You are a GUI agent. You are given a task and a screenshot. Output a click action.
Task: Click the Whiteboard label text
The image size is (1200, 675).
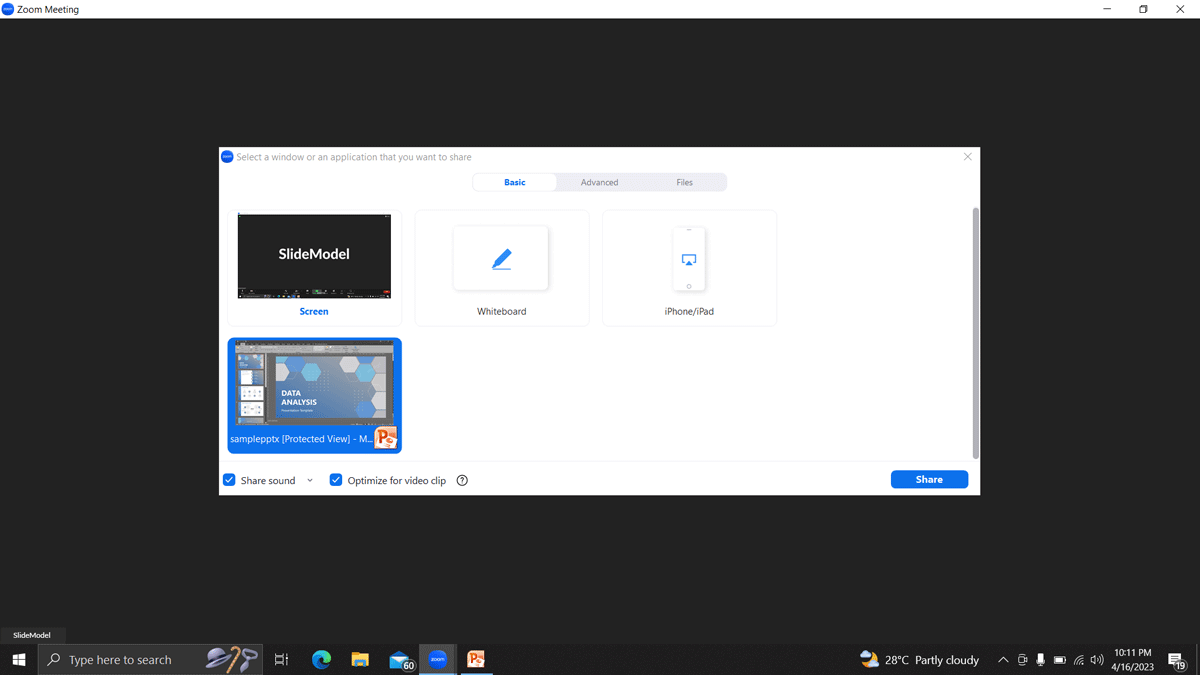[502, 311]
